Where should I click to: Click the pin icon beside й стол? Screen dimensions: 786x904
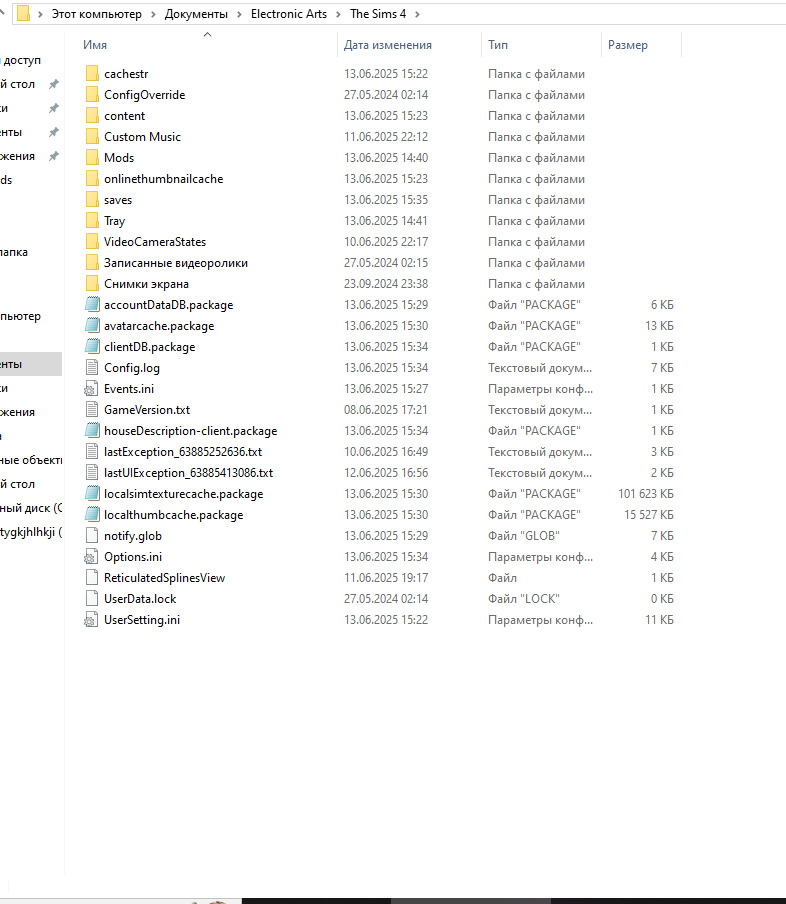[x=54, y=84]
